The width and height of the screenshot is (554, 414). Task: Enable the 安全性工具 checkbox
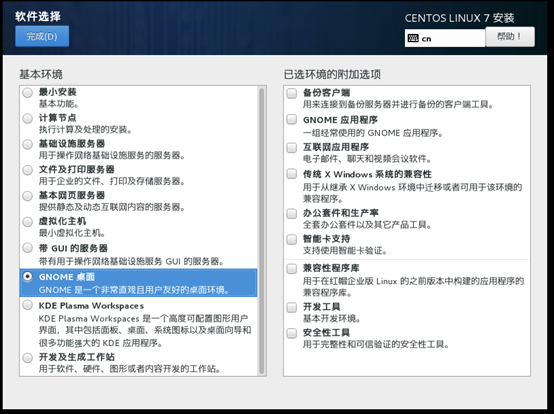[291, 333]
